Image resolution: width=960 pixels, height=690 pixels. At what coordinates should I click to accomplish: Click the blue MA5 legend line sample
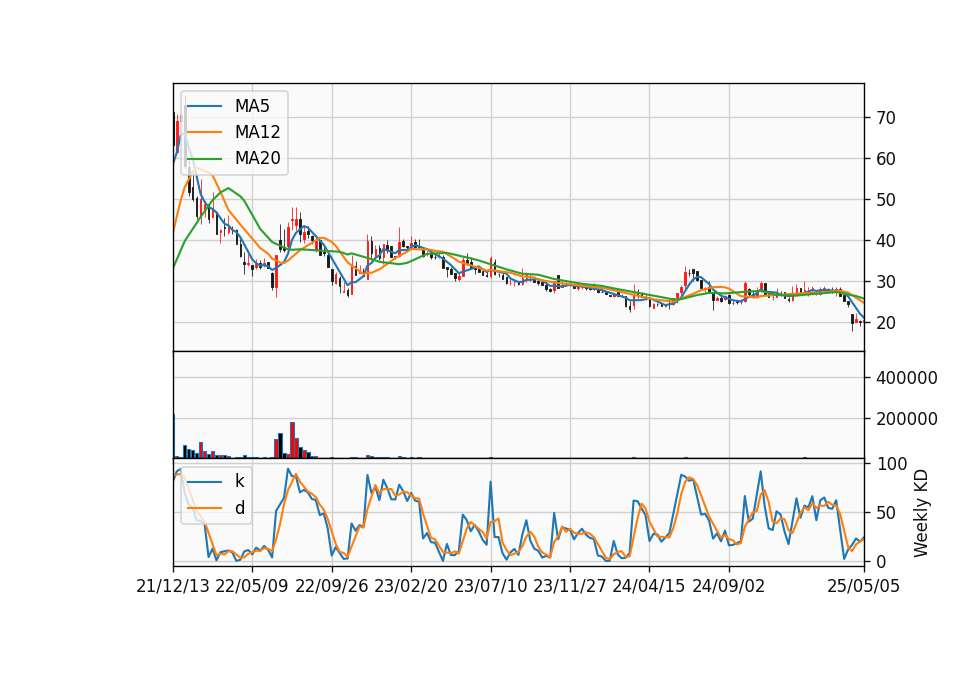[204, 107]
